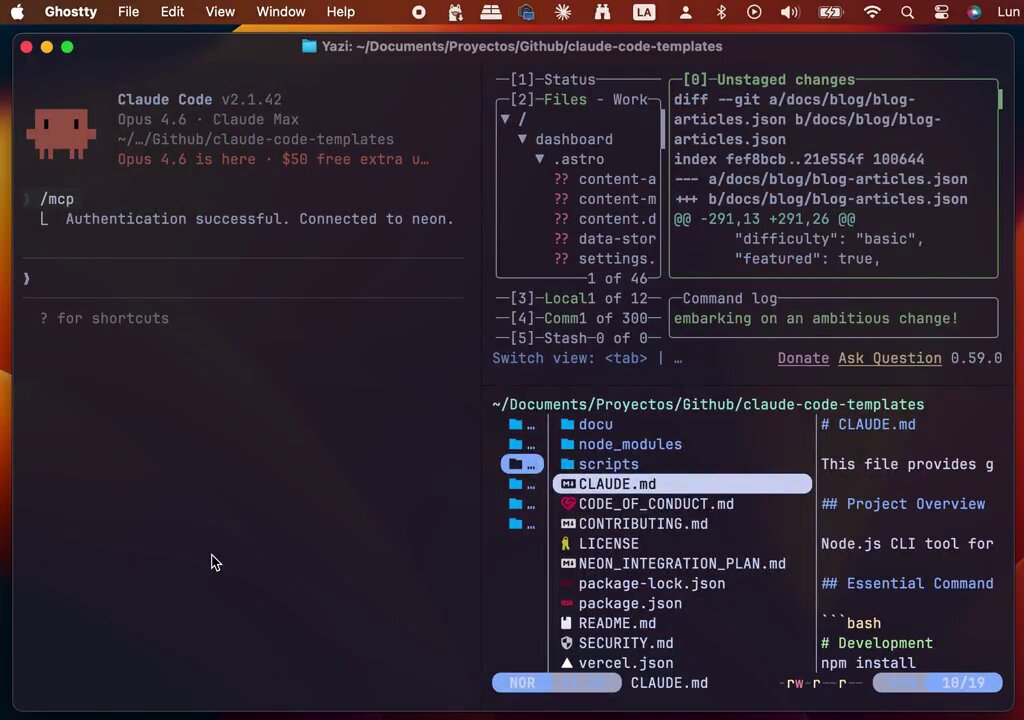Click the SECURITY.md shield icon

(x=567, y=643)
